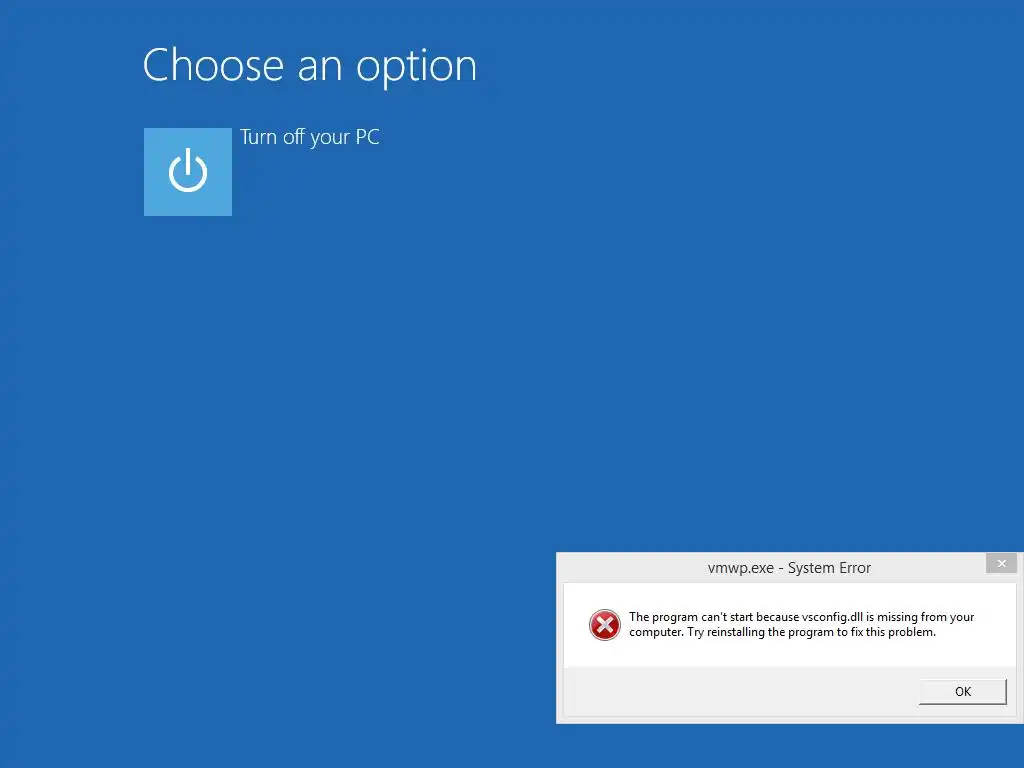Shut down using the power symbol
The width and height of the screenshot is (1024, 768).
187,172
